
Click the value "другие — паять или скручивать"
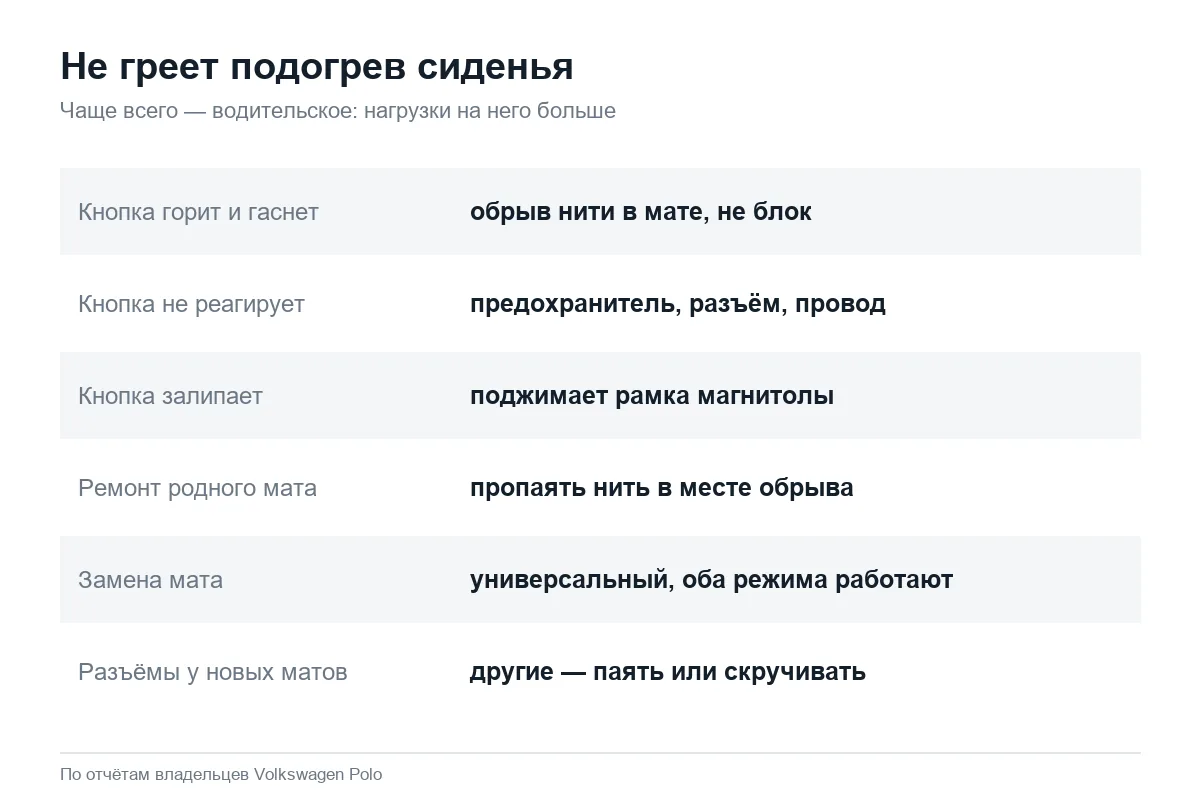tap(668, 672)
